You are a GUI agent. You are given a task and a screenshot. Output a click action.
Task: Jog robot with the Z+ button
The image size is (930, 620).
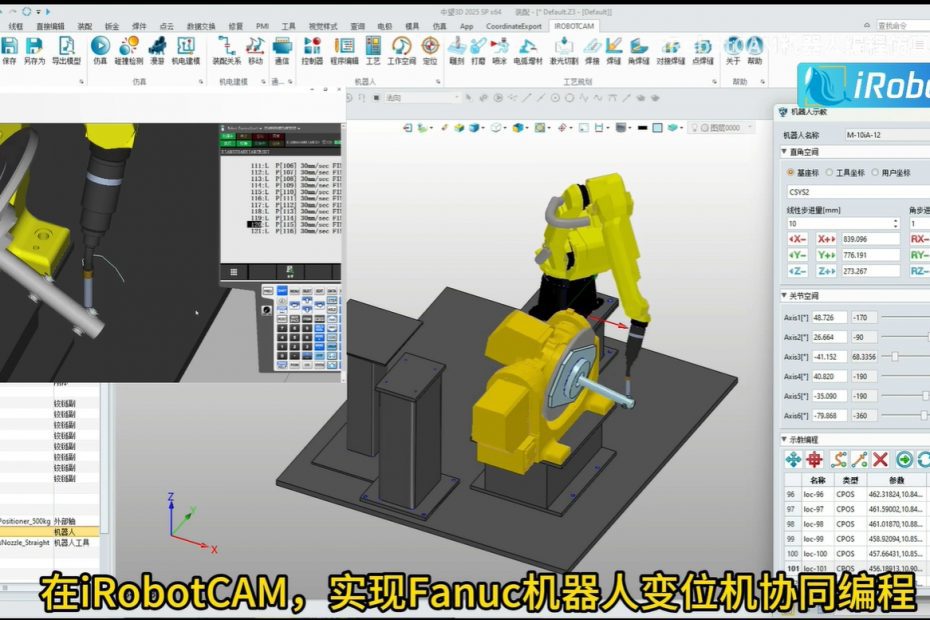826,271
